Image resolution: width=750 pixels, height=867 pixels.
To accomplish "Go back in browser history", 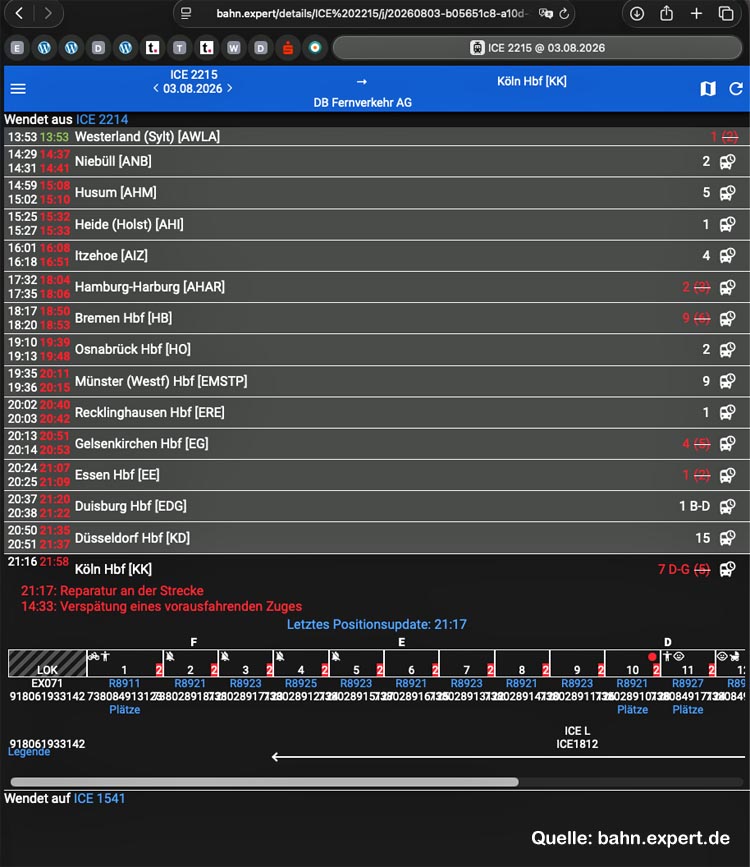I will (19, 13).
